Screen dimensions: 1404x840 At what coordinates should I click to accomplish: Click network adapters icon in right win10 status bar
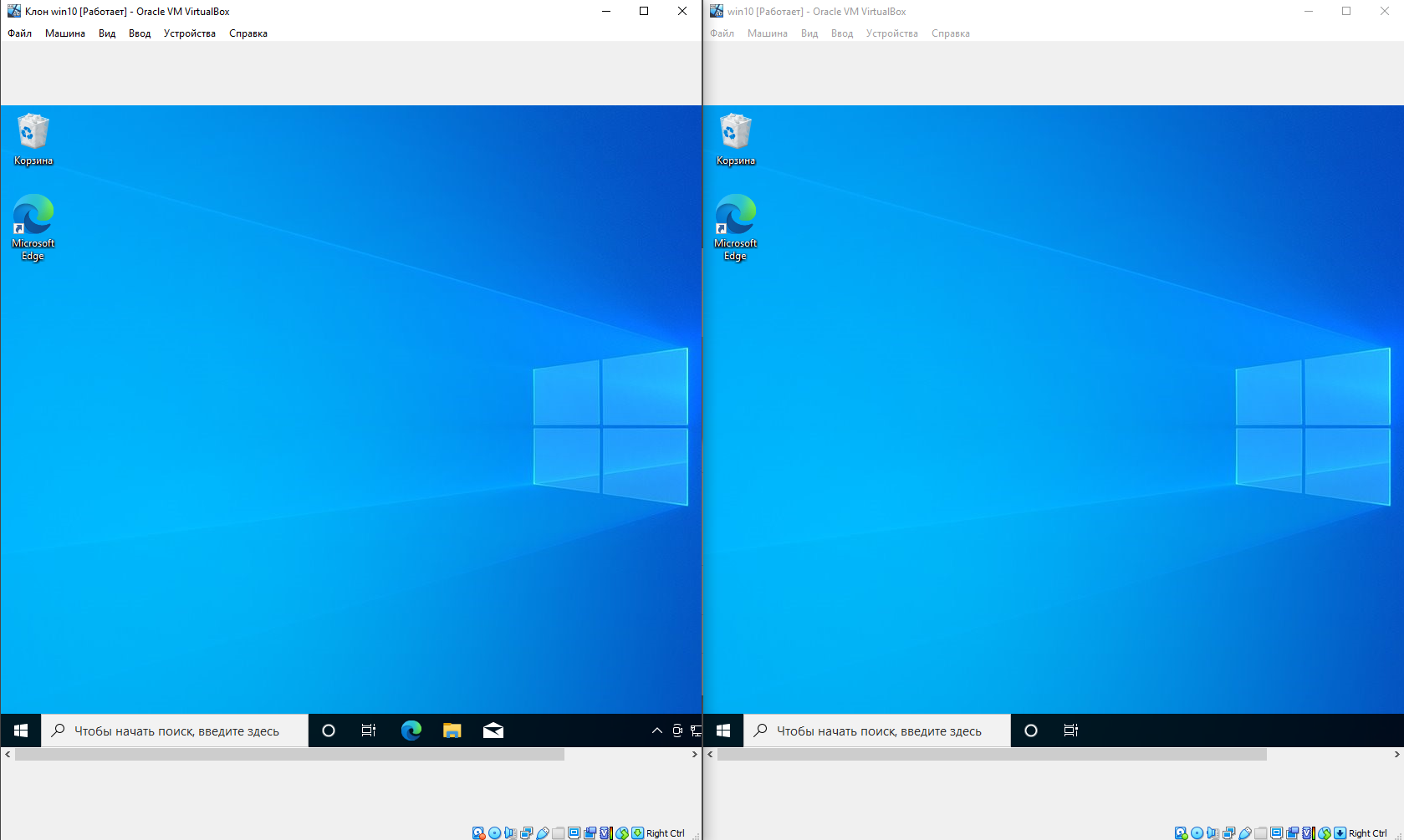(x=1228, y=832)
